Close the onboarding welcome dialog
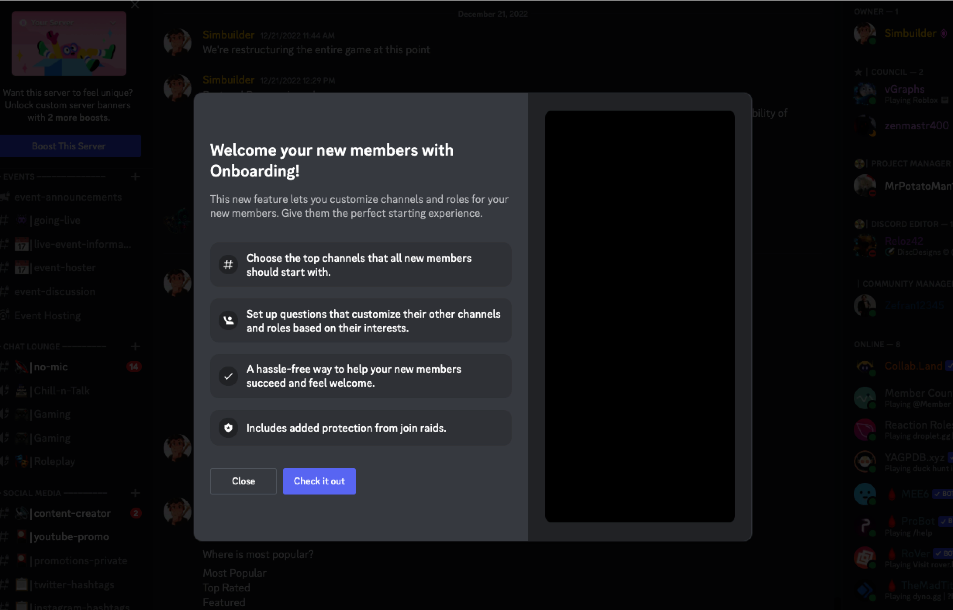The image size is (953, 610). [243, 481]
